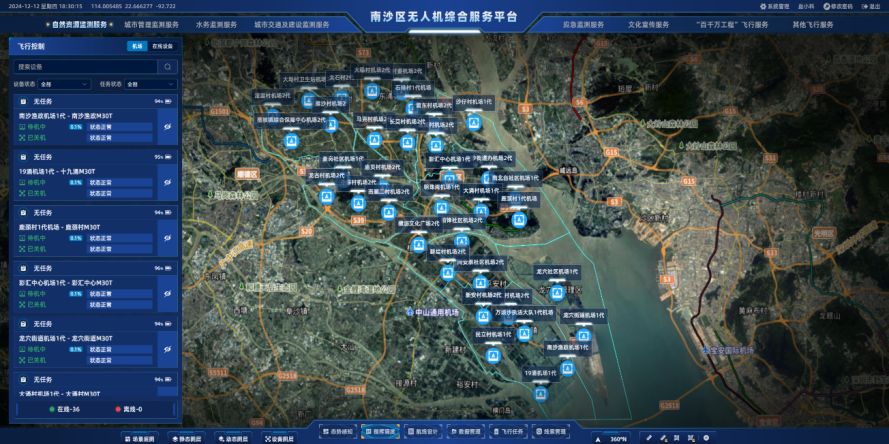Click the 航线设计 button in bottom bar
This screenshot has height=444, width=889.
click(426, 431)
